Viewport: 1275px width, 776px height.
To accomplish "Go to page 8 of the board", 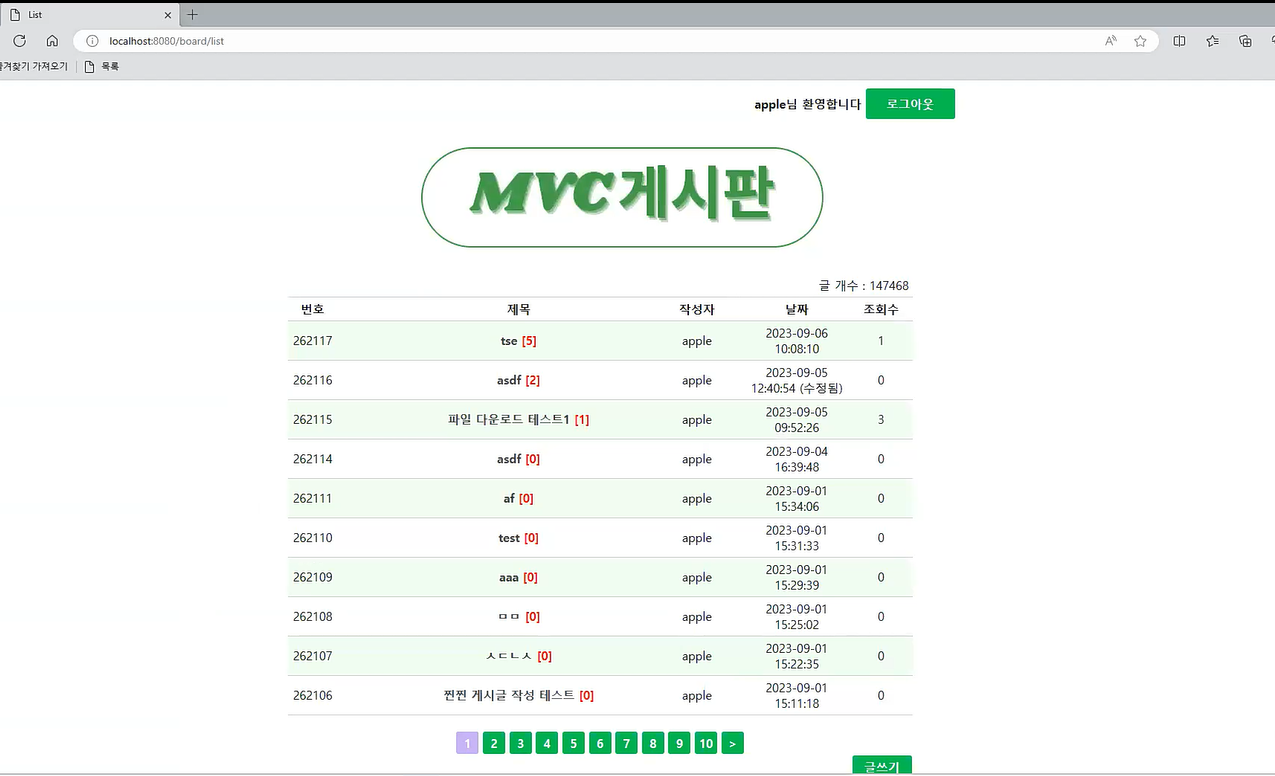I will (x=653, y=743).
